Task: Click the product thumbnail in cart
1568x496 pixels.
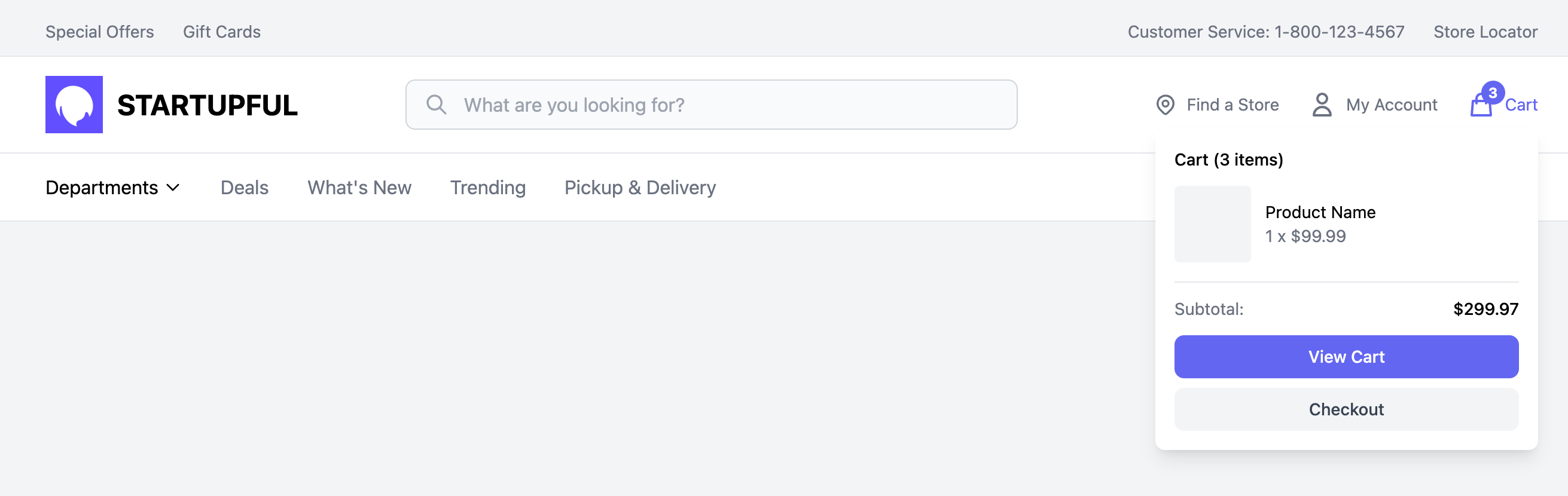Action: coord(1212,224)
